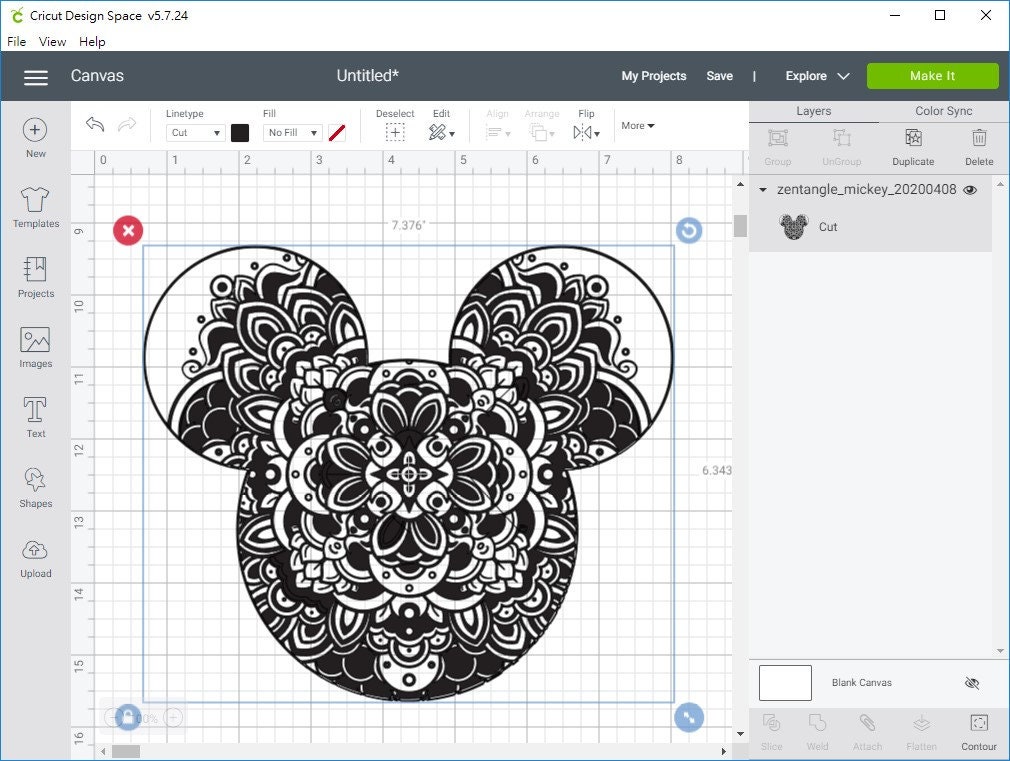Viewport: 1010px width, 761px height.
Task: Click the zoom out minus button
Action: 113,717
